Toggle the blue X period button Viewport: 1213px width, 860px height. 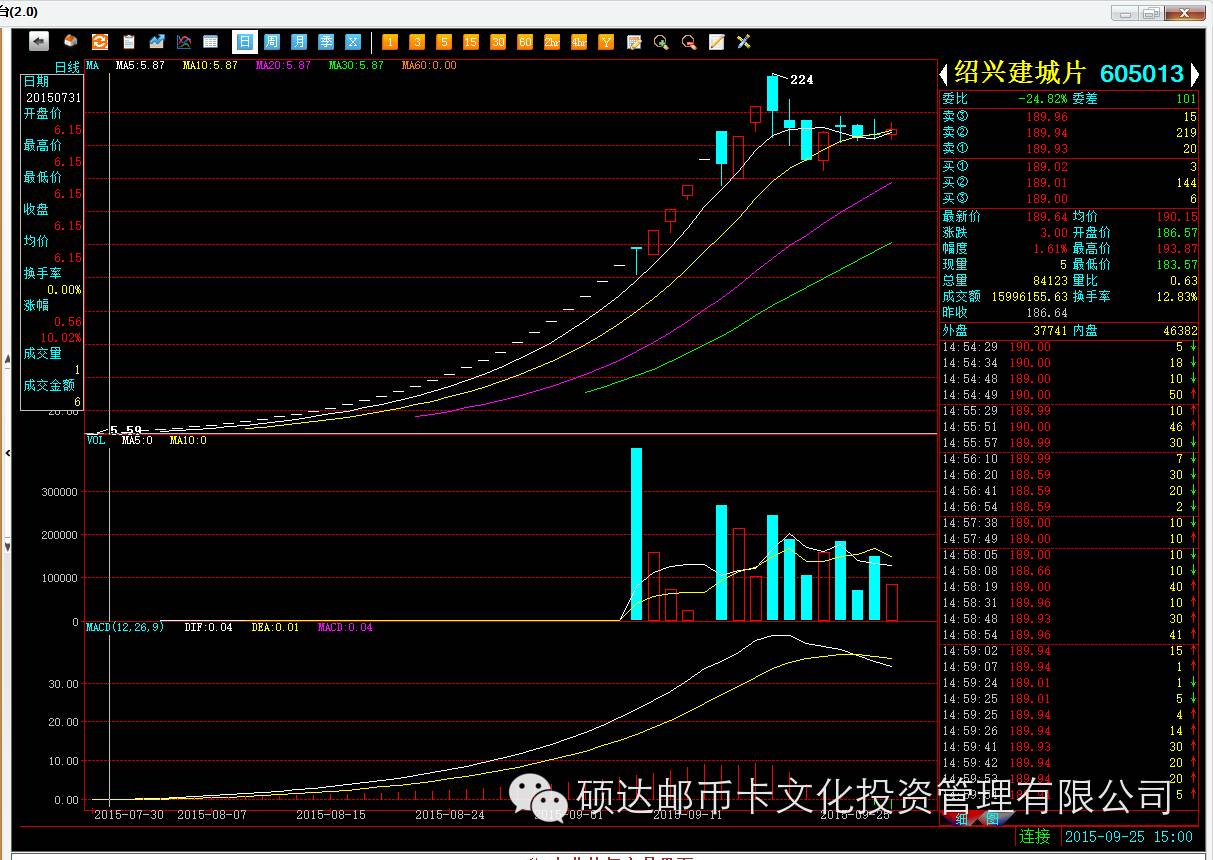pos(352,42)
